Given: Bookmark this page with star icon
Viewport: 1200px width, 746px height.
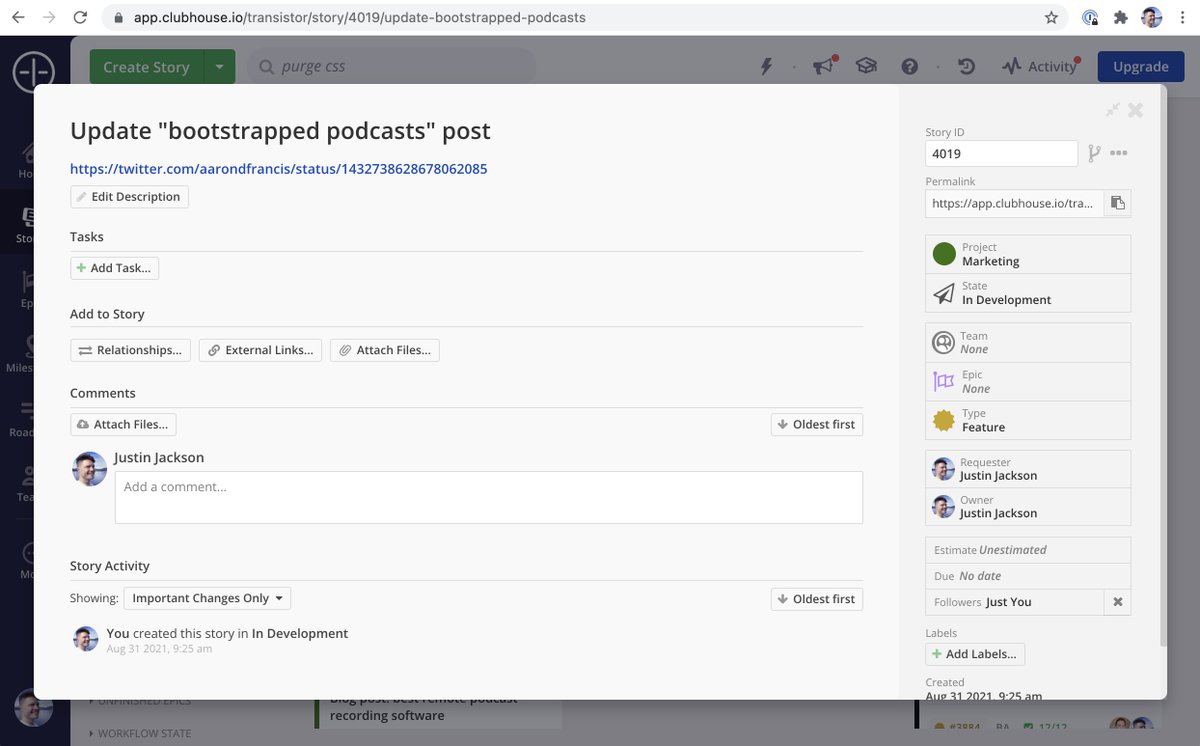Looking at the screenshot, I should coord(1051,17).
